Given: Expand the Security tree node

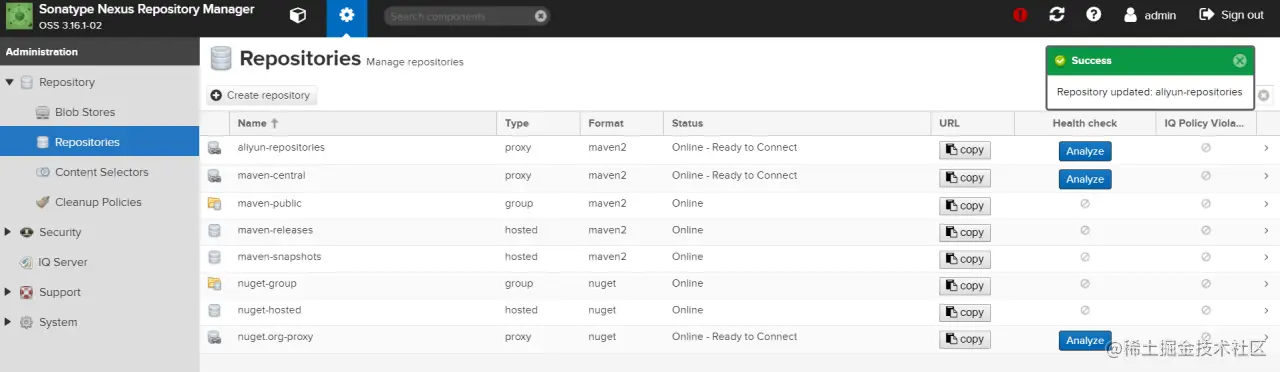Looking at the screenshot, I should (9, 232).
